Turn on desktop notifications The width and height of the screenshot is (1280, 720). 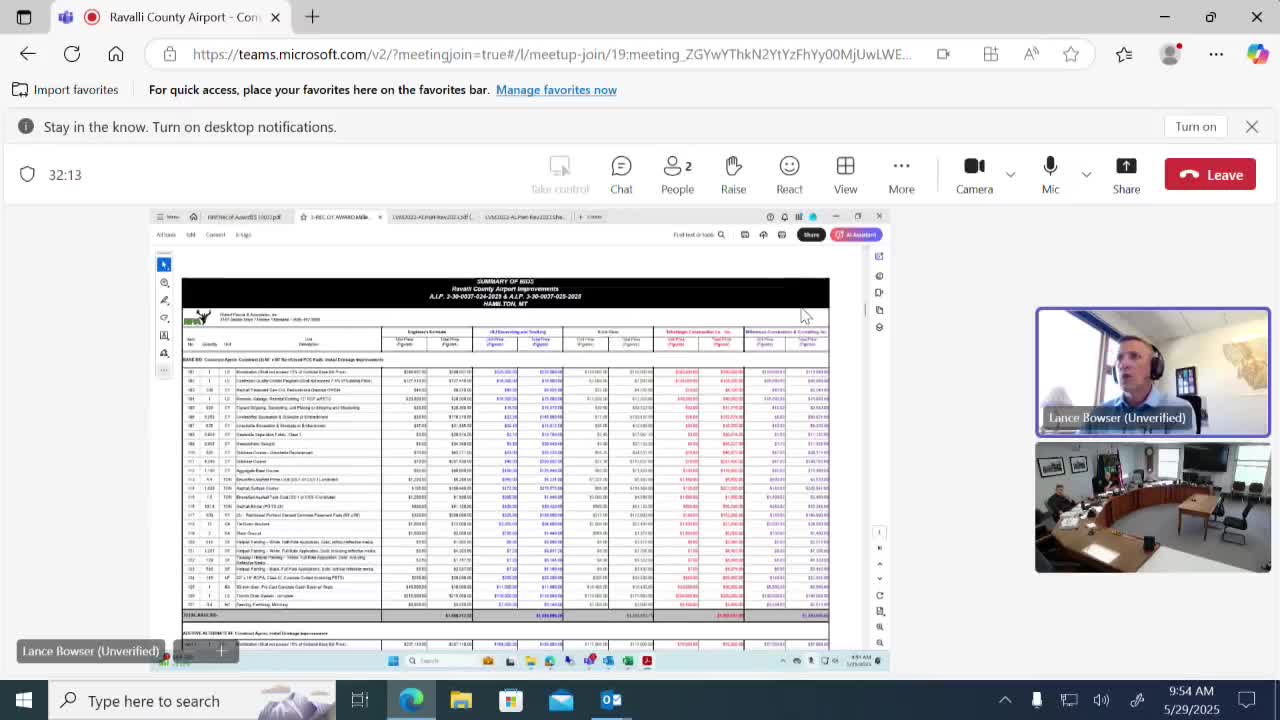[1195, 127]
